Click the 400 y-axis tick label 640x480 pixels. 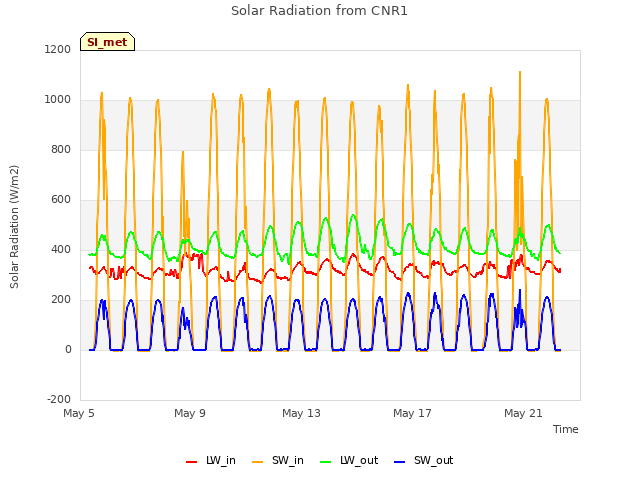61,249
